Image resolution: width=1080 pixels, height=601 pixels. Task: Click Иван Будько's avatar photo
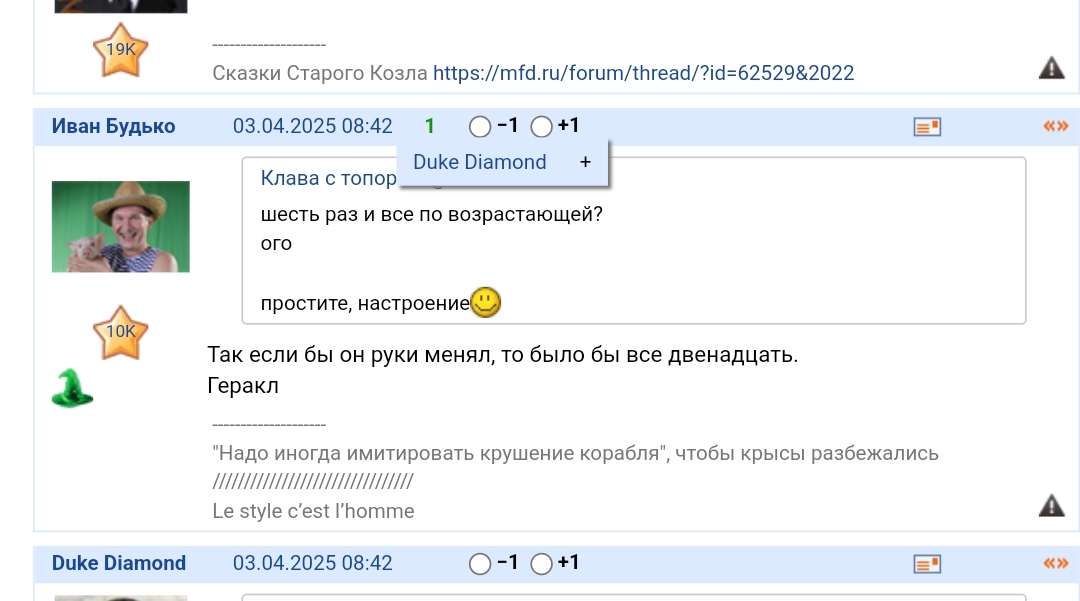[120, 227]
